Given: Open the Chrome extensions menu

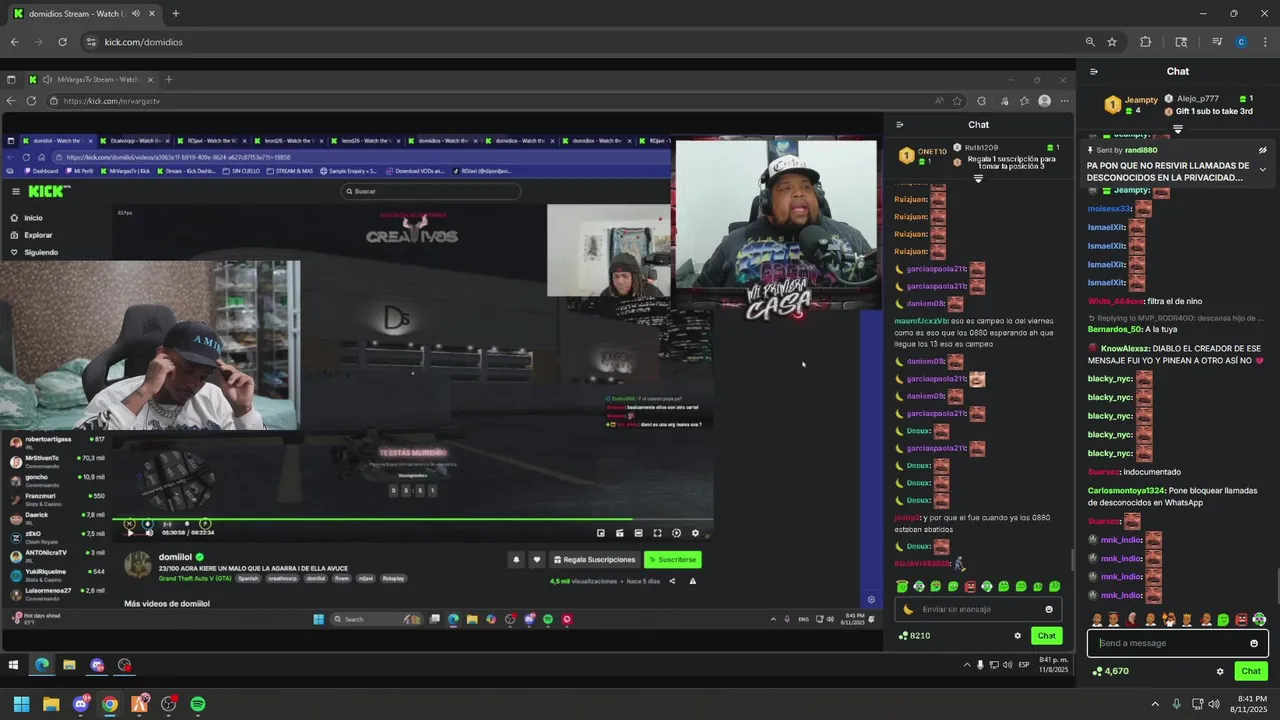Looking at the screenshot, I should tap(1146, 42).
